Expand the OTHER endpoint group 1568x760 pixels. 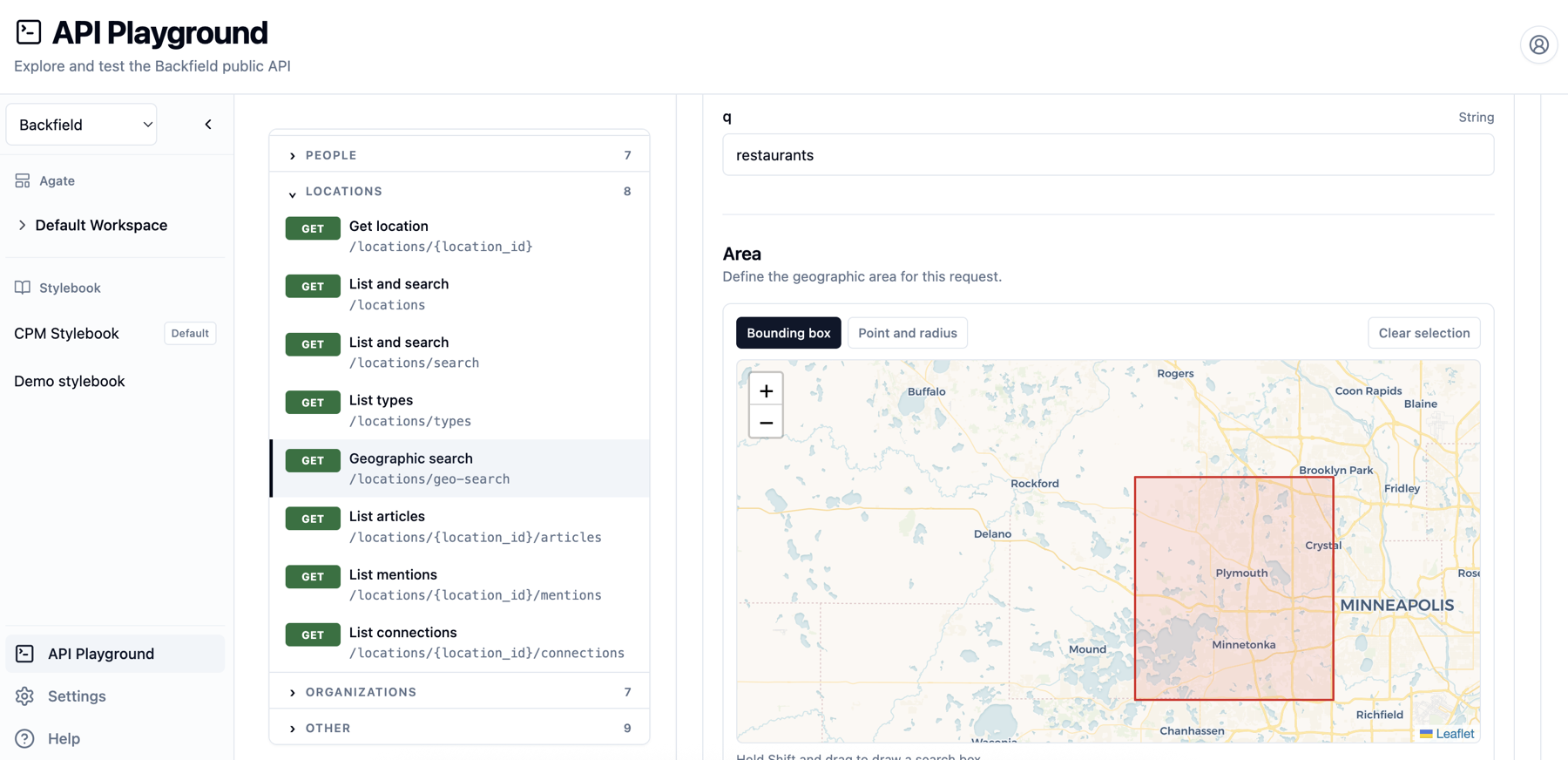click(459, 728)
